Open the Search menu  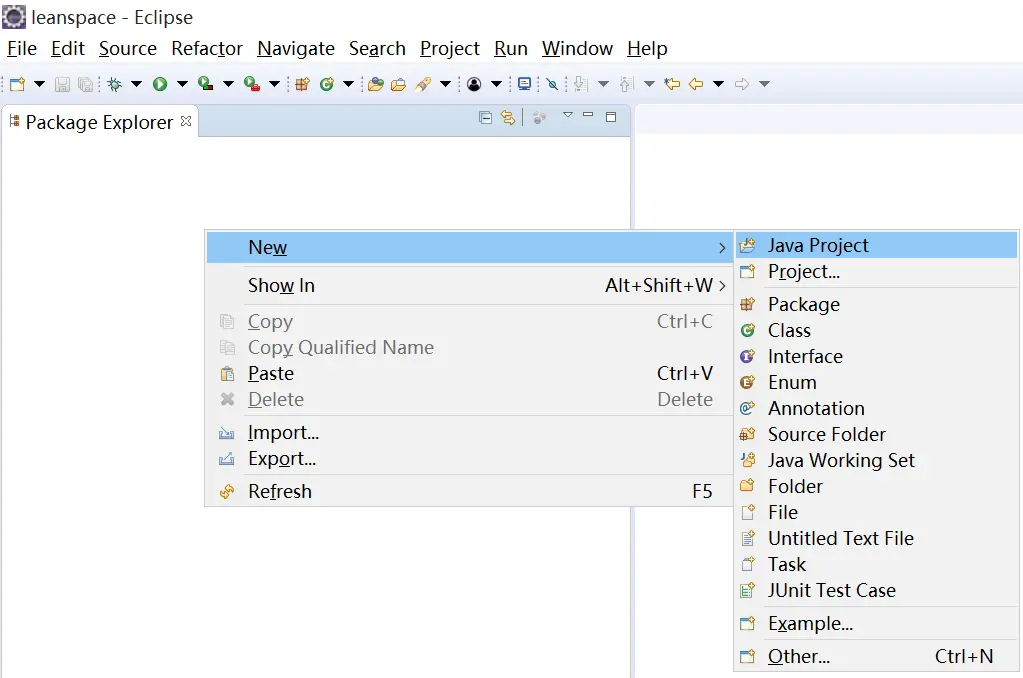(x=377, y=48)
